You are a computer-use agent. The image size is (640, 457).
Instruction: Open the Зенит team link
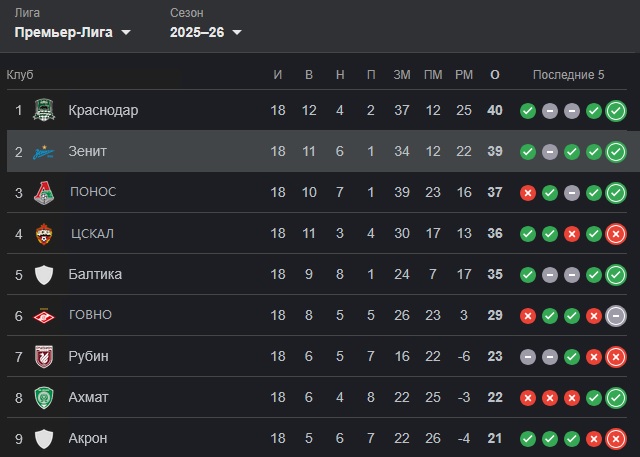[x=88, y=152]
